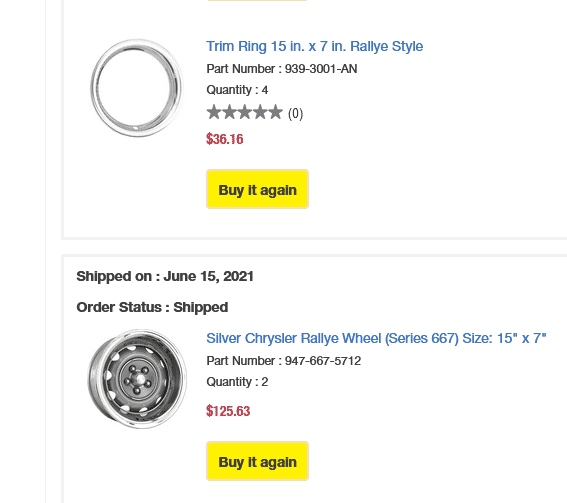Open Silver Chrysler Rallye Wheel product link
This screenshot has width=567, height=503.
point(376,338)
